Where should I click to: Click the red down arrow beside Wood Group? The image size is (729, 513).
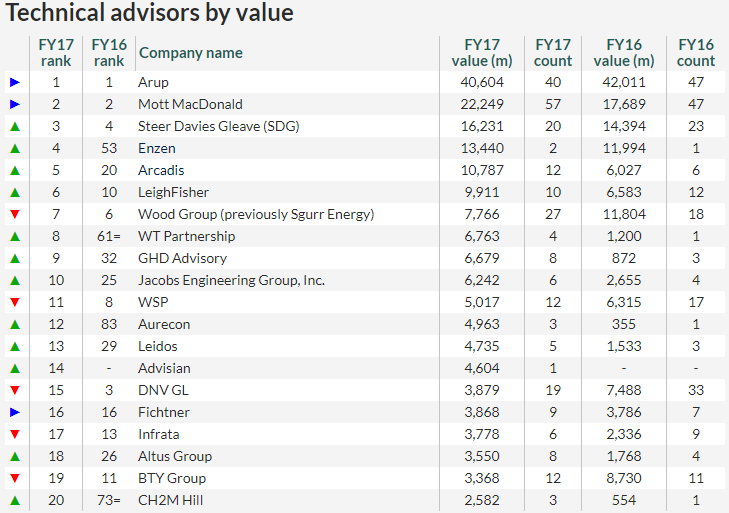tap(14, 214)
